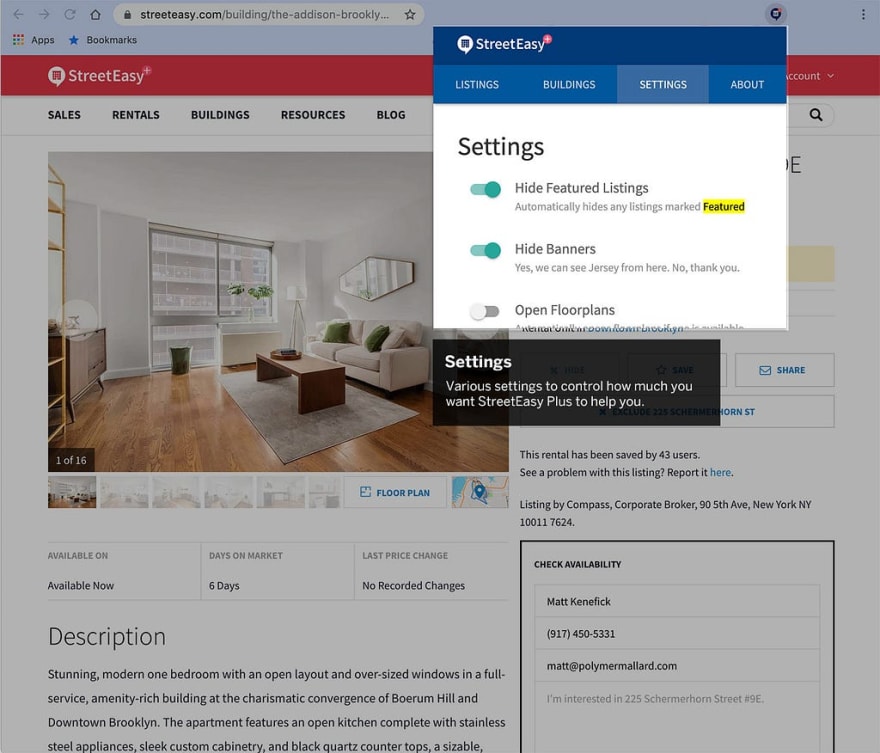
Task: Go to the Blog link
Action: [x=391, y=115]
